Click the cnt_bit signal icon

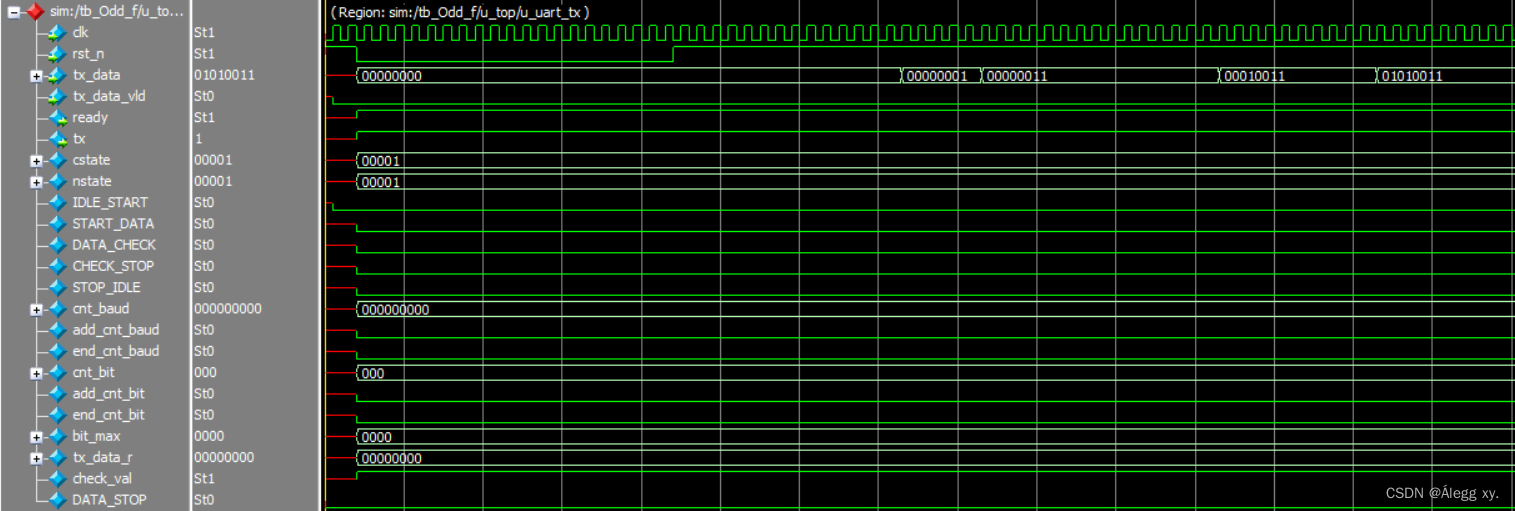click(x=57, y=373)
